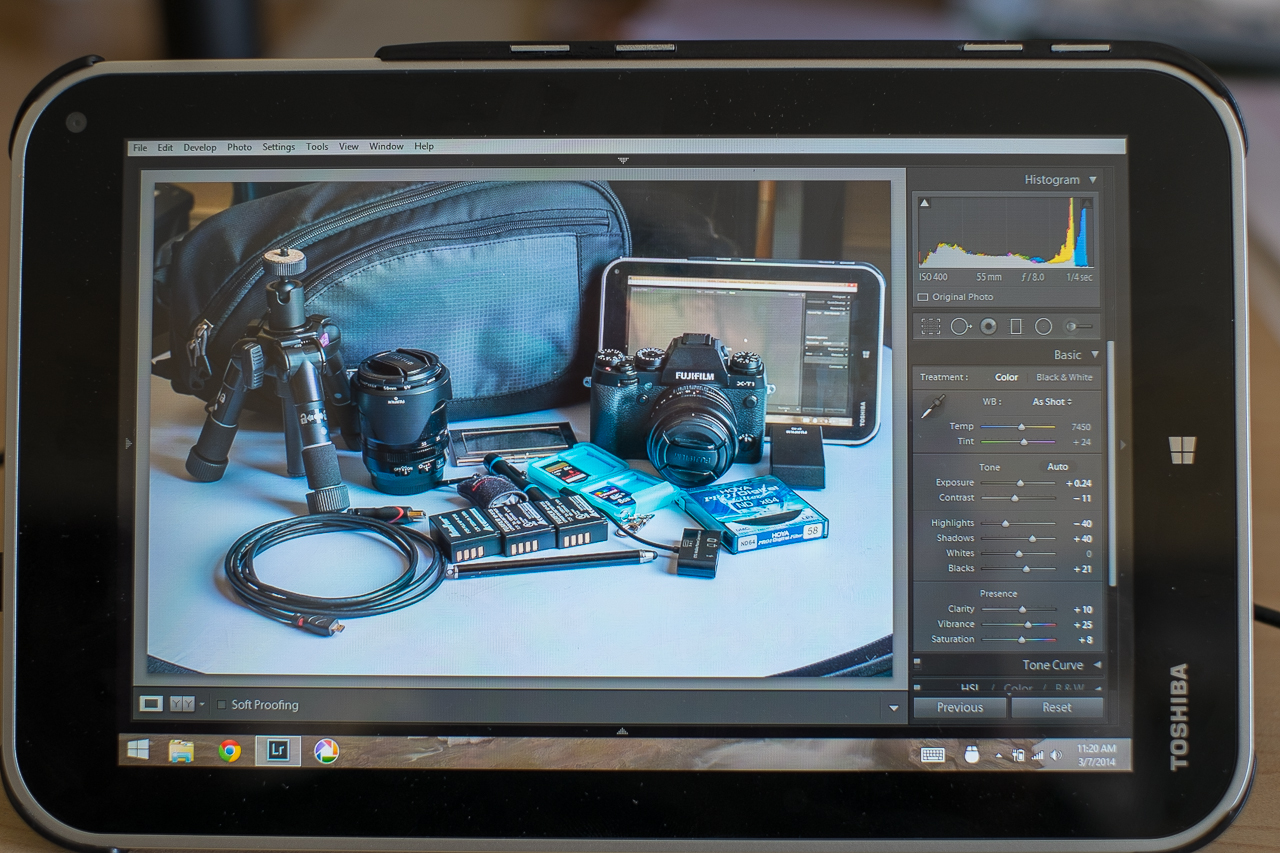
Task: Open the View menu
Action: (348, 147)
